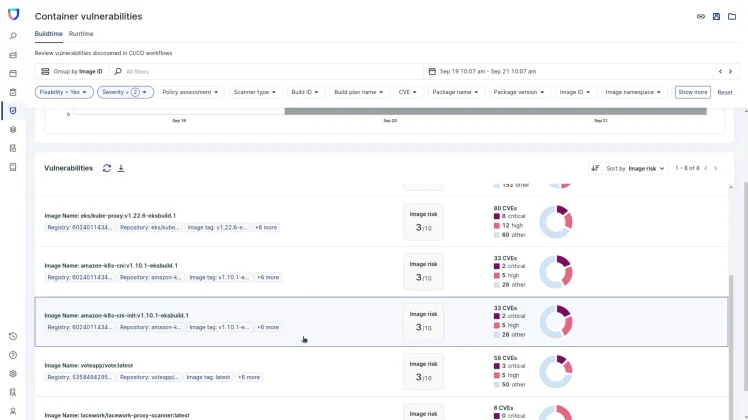Click Image risk card for kube-proxy row
The width and height of the screenshot is (748, 420).
tap(424, 222)
